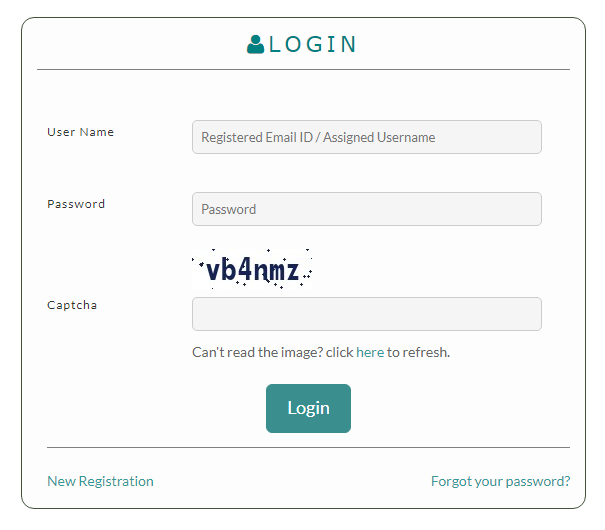Click the "Password" field label
The image size is (605, 530).
(76, 204)
